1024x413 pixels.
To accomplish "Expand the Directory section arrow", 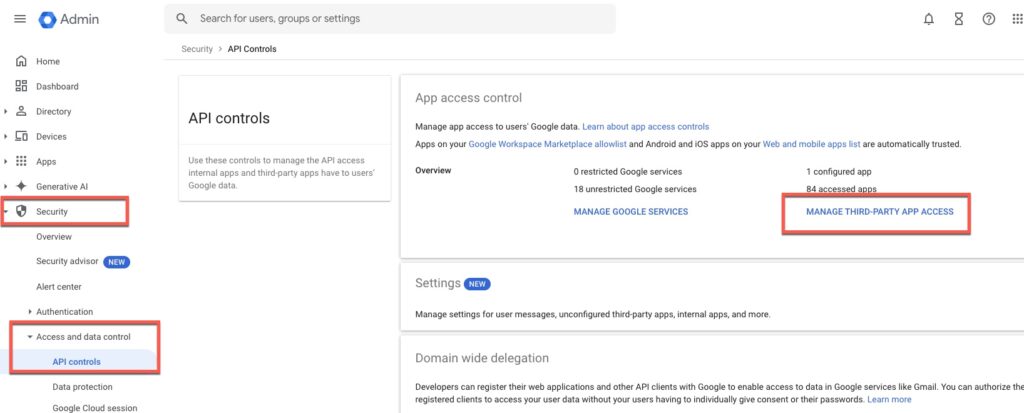I will 6,112.
